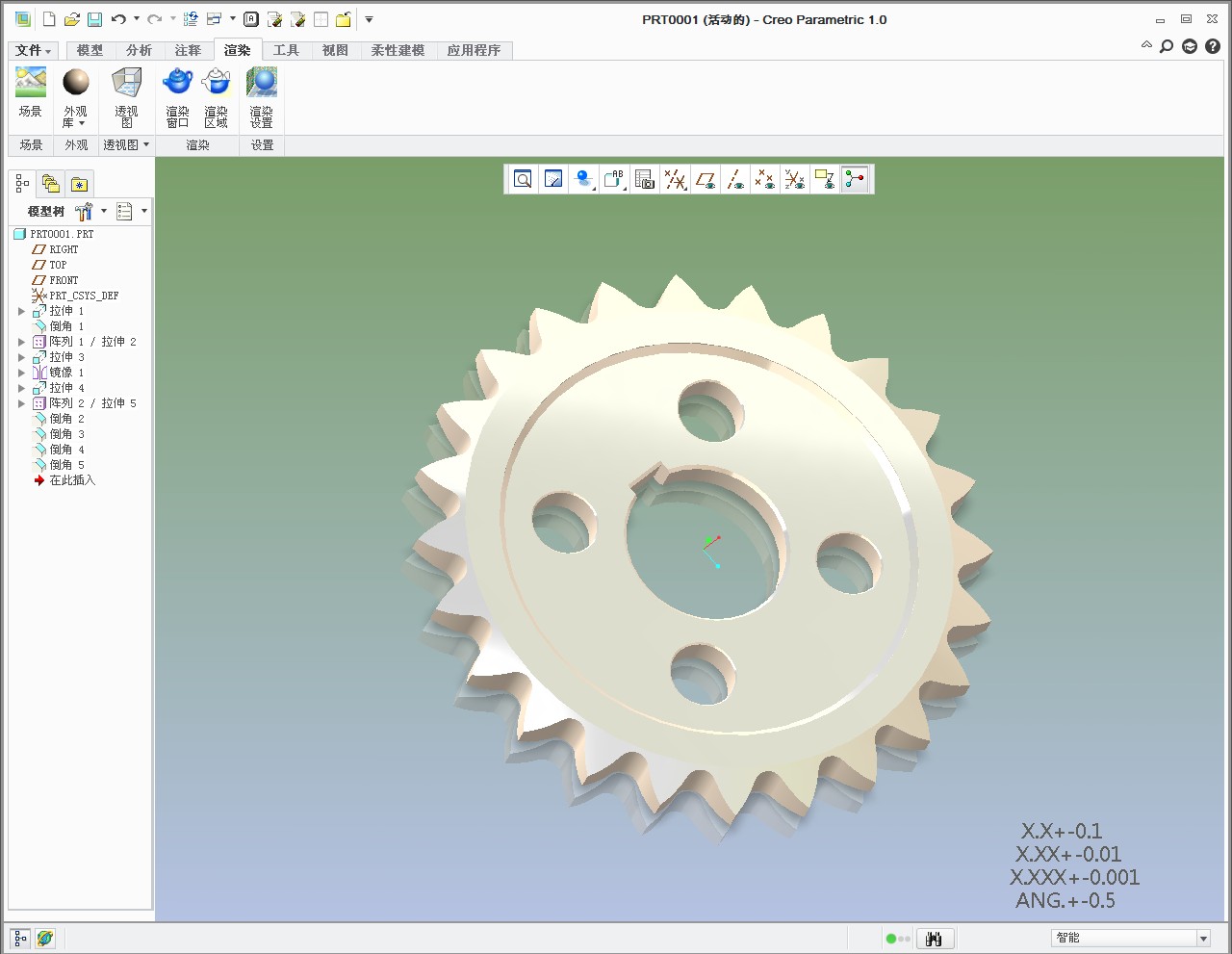
Task: Switch to the 视图 ribbon tab
Action: click(x=335, y=50)
